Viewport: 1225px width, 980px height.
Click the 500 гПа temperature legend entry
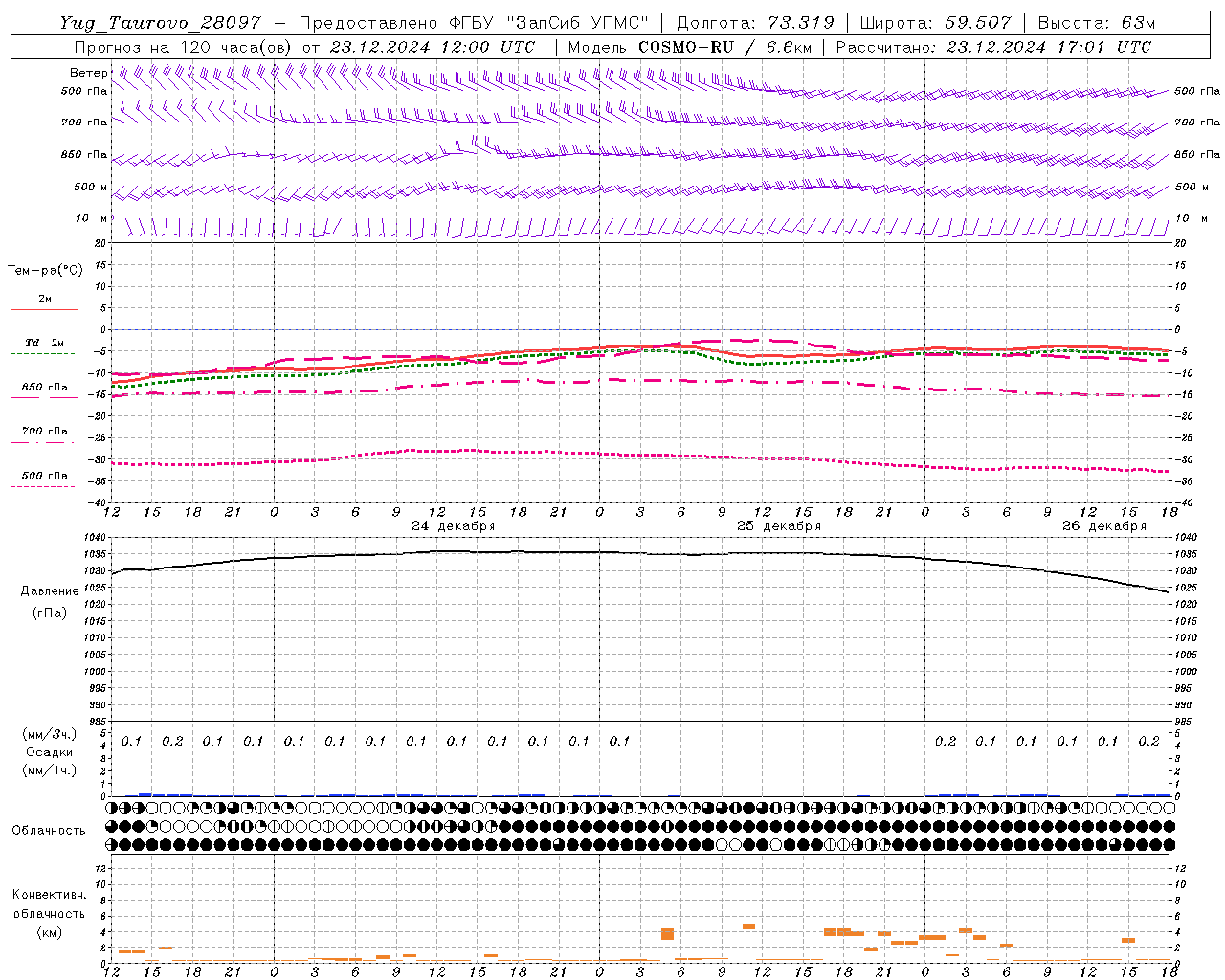coord(45,476)
